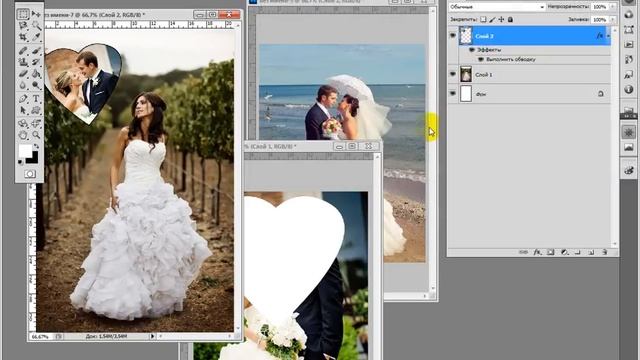Select the Eyedropper tool
This screenshot has height=360, width=640.
(36, 37)
